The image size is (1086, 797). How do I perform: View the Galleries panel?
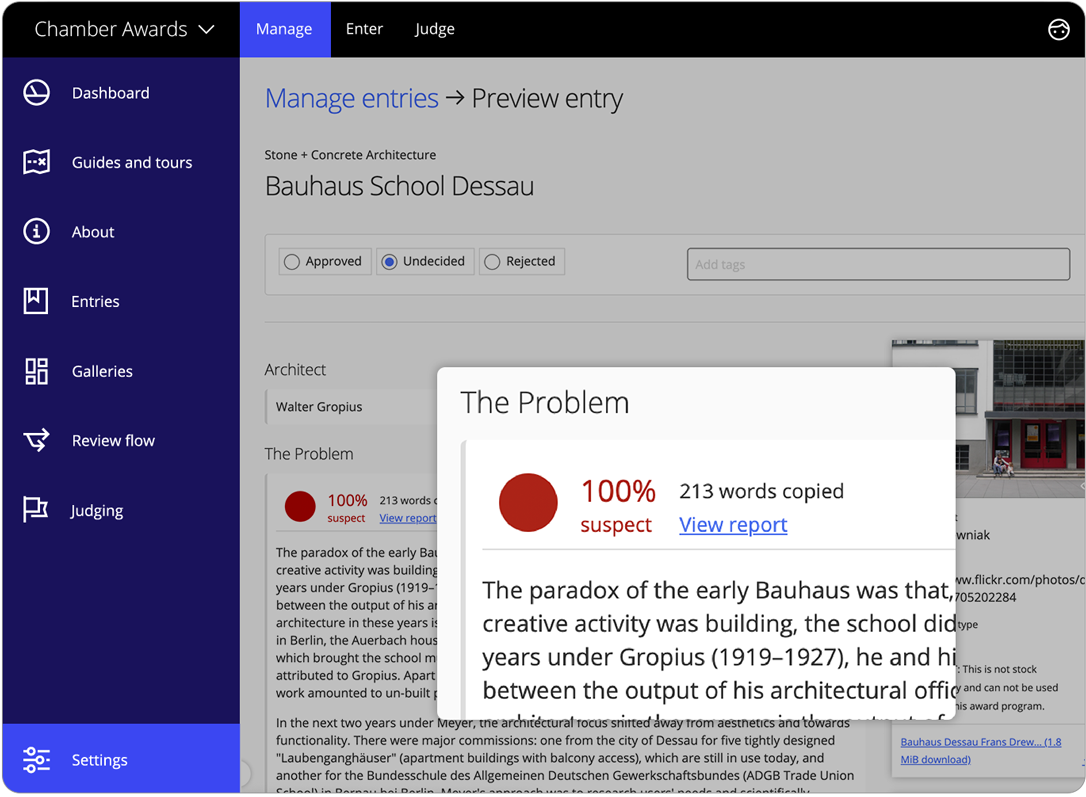(102, 371)
